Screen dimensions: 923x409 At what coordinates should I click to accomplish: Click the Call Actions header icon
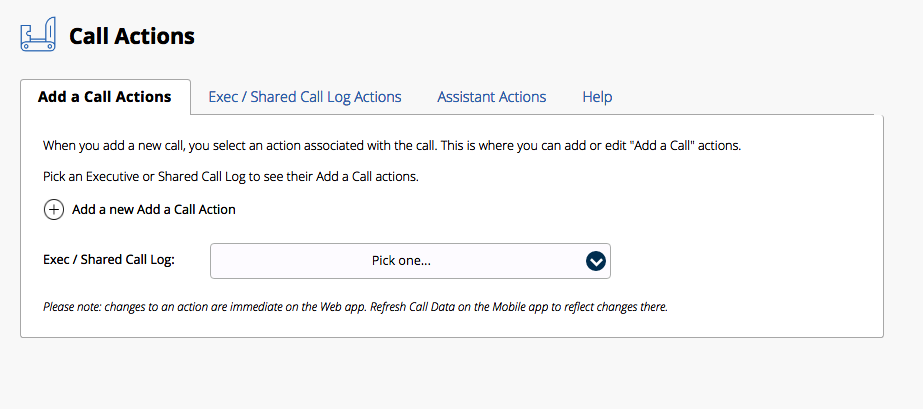(x=38, y=35)
